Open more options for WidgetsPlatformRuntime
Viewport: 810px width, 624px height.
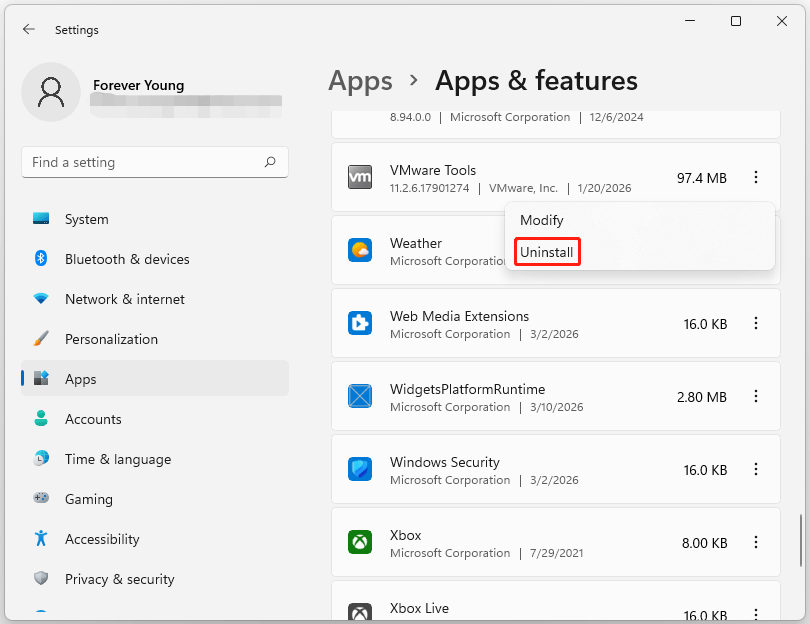[757, 396]
